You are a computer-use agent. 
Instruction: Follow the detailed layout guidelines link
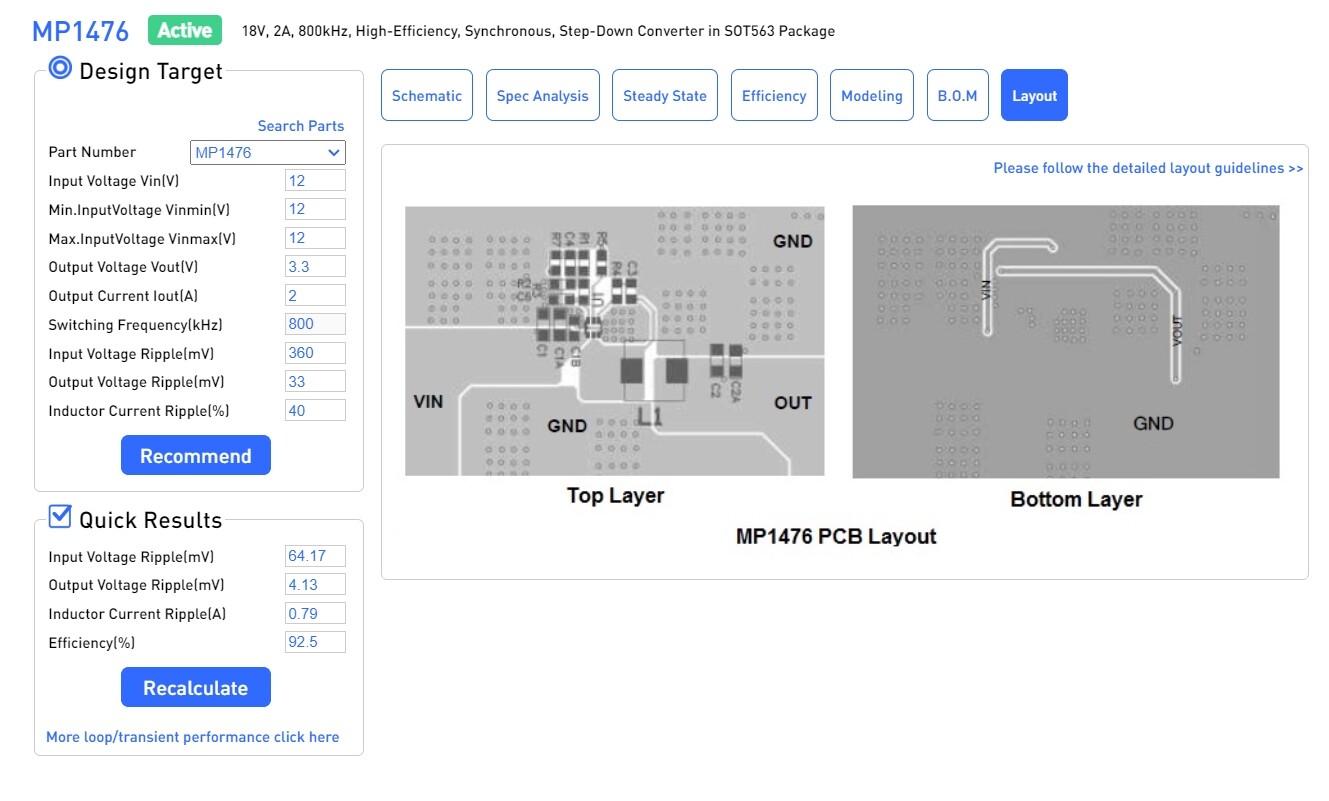[x=1148, y=168]
